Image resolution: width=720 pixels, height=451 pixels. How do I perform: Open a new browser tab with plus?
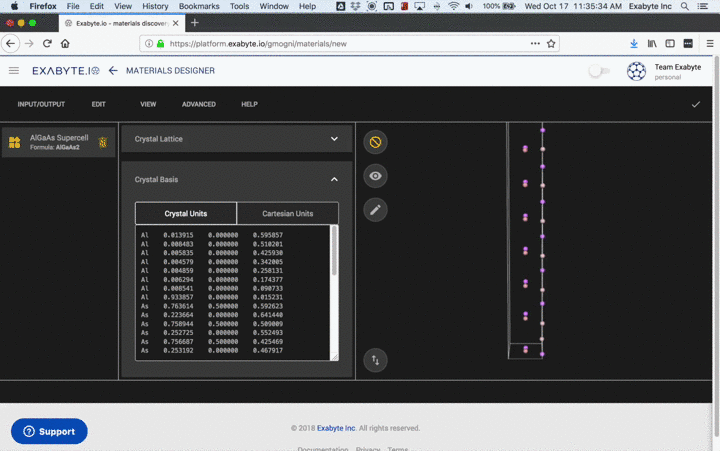click(x=195, y=23)
